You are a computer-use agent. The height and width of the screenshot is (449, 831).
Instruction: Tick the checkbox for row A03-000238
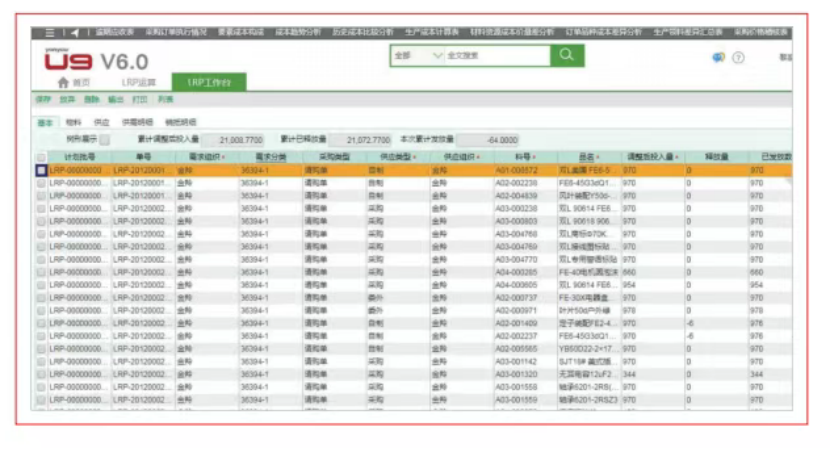pos(41,209)
